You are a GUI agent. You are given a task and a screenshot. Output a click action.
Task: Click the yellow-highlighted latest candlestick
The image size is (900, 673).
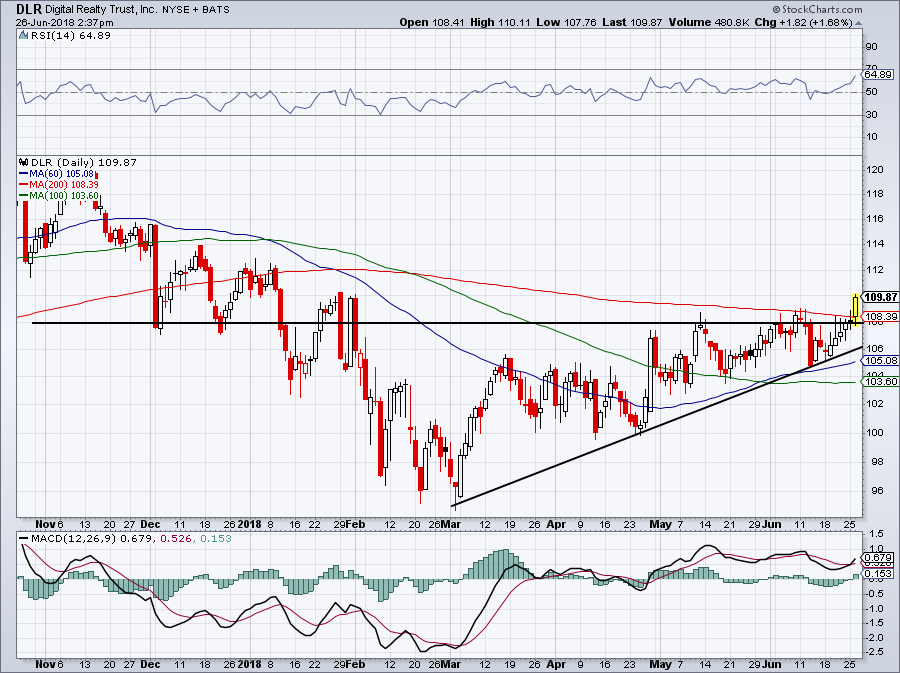tap(856, 310)
